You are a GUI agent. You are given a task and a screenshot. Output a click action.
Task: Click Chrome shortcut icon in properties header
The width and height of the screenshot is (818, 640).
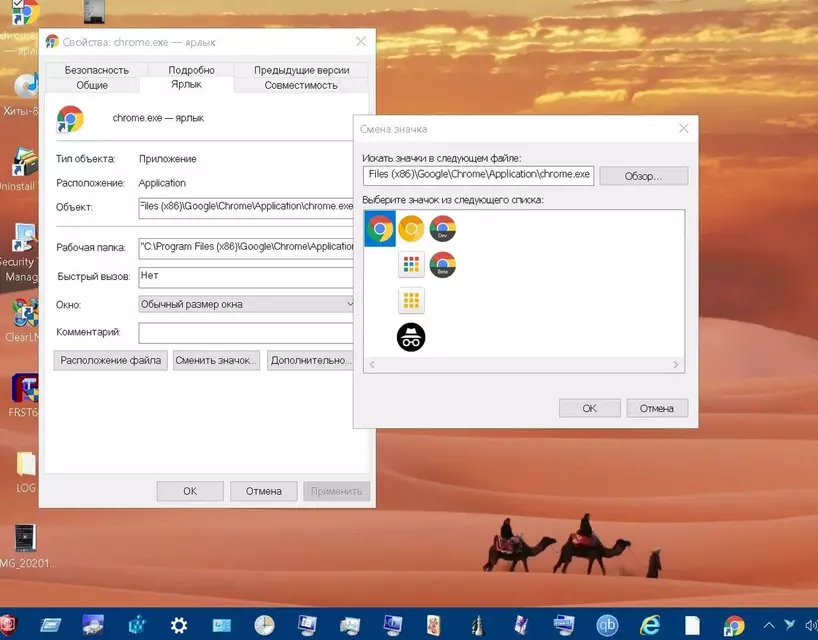point(70,119)
